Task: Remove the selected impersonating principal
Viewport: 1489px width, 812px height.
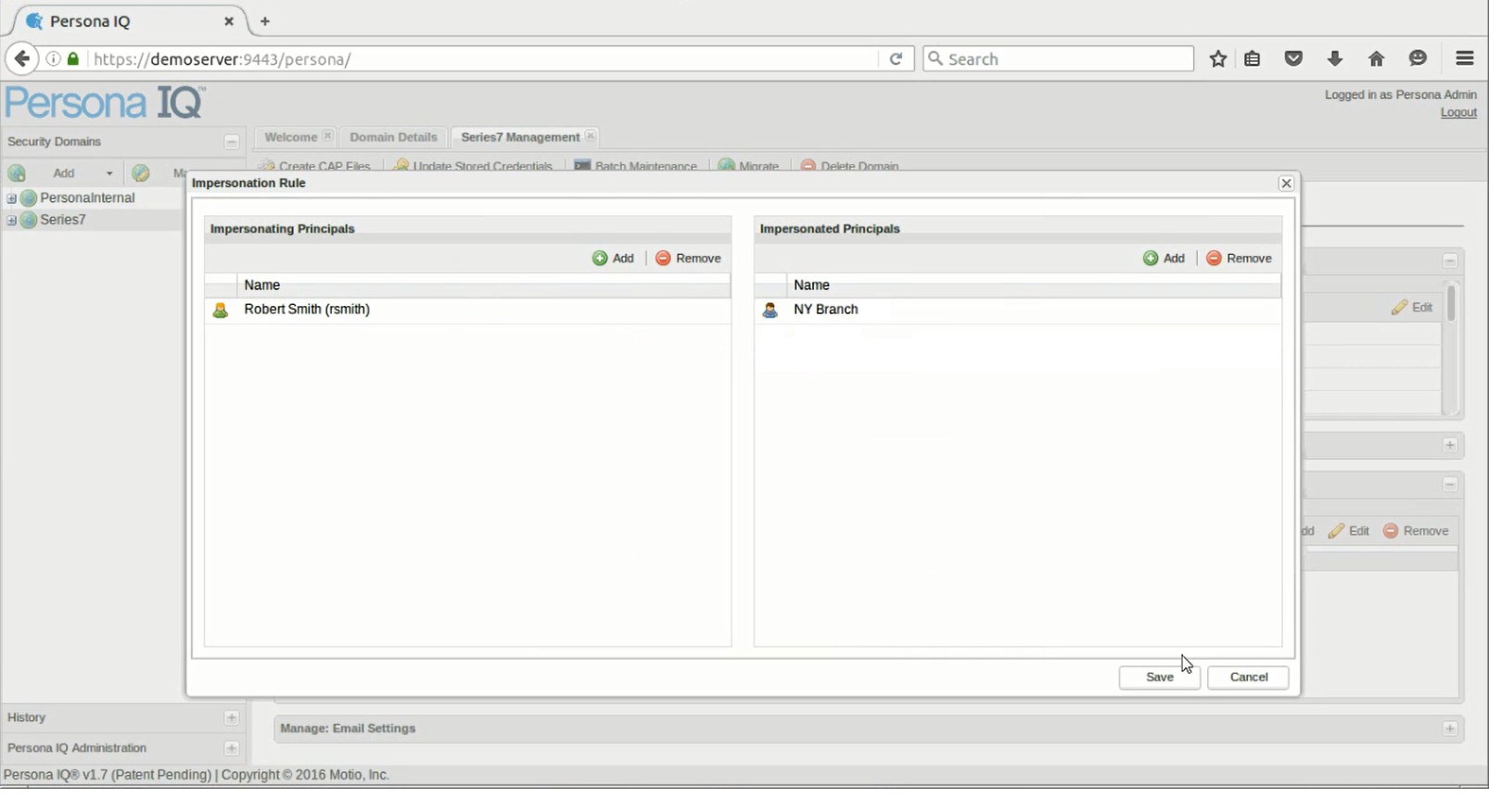Action: pyautogui.click(x=688, y=259)
